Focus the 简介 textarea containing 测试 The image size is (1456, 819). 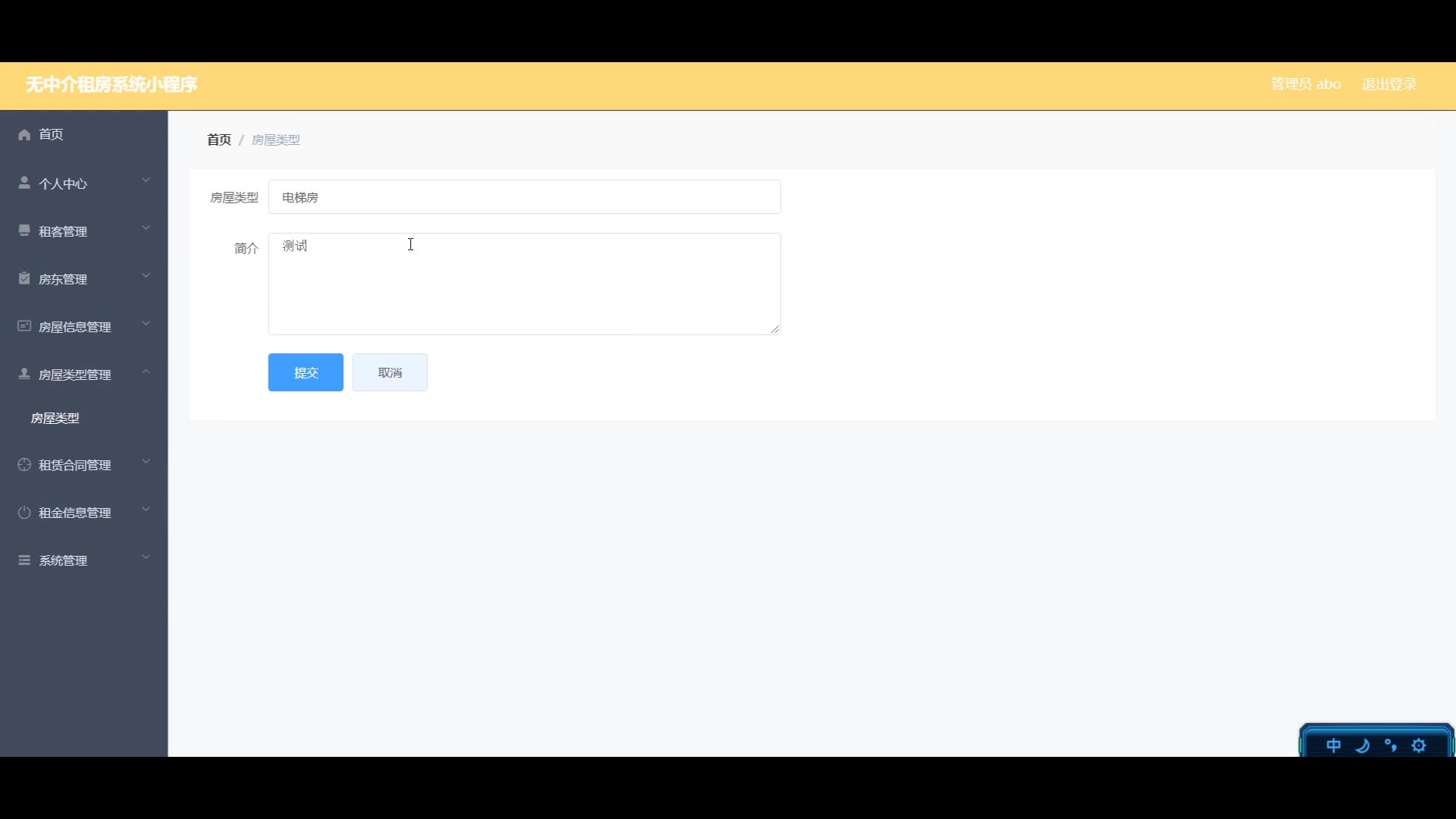tap(525, 284)
